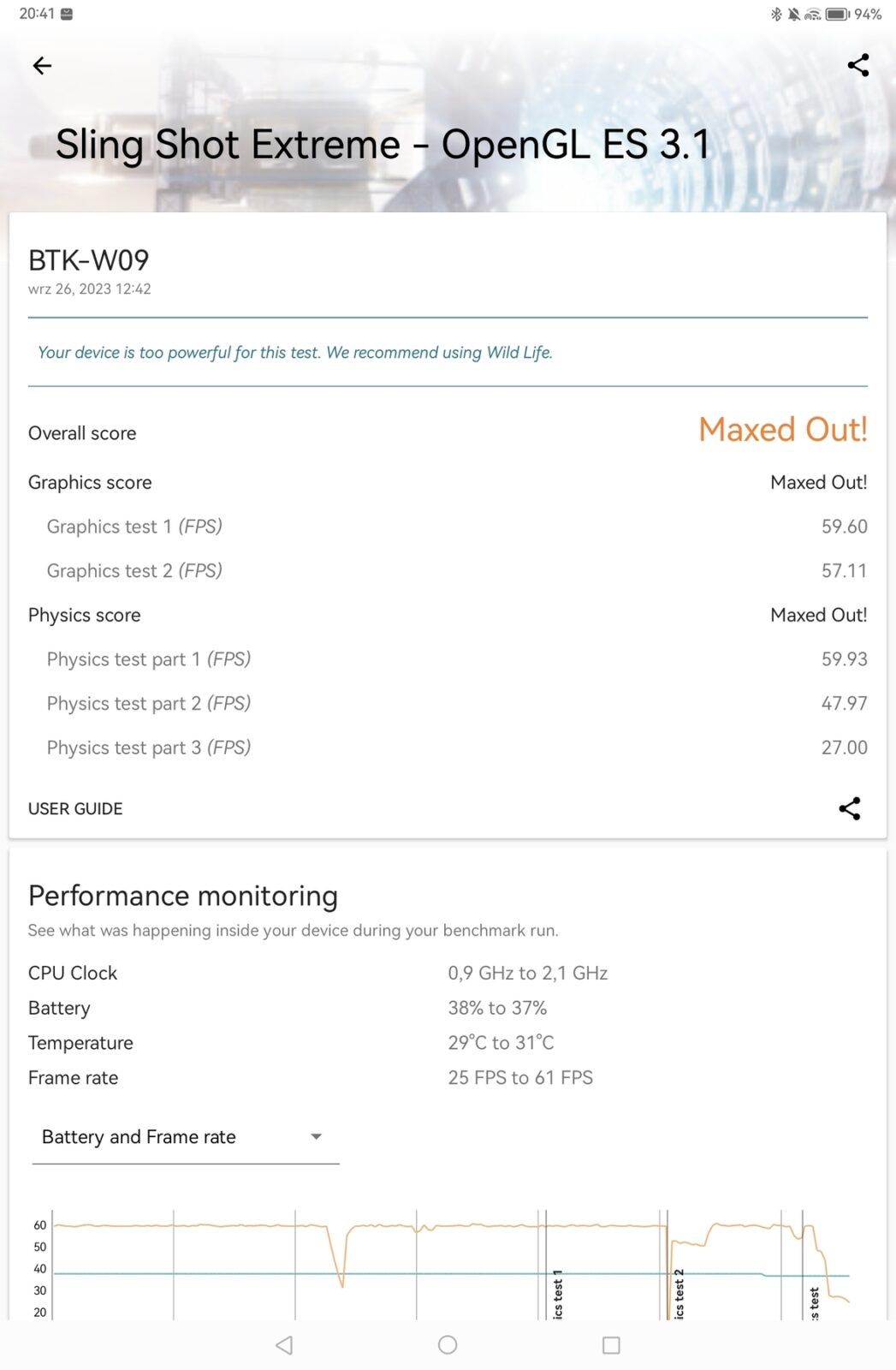Tap the orange Maxed Out overall score
896x1370 pixels.
(782, 430)
